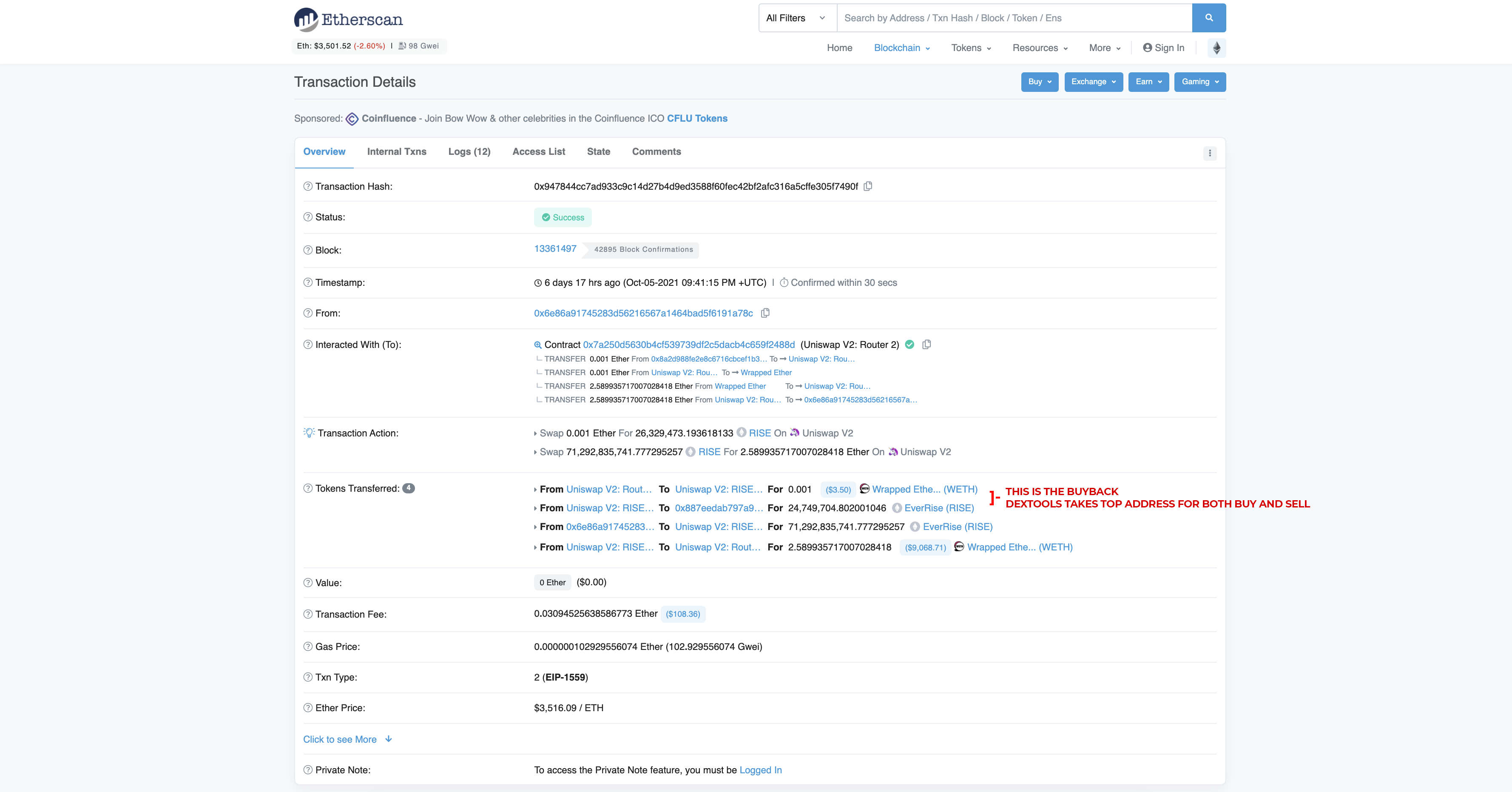Click help icon beside Transaction Fee
1512x792 pixels.
coord(307,614)
